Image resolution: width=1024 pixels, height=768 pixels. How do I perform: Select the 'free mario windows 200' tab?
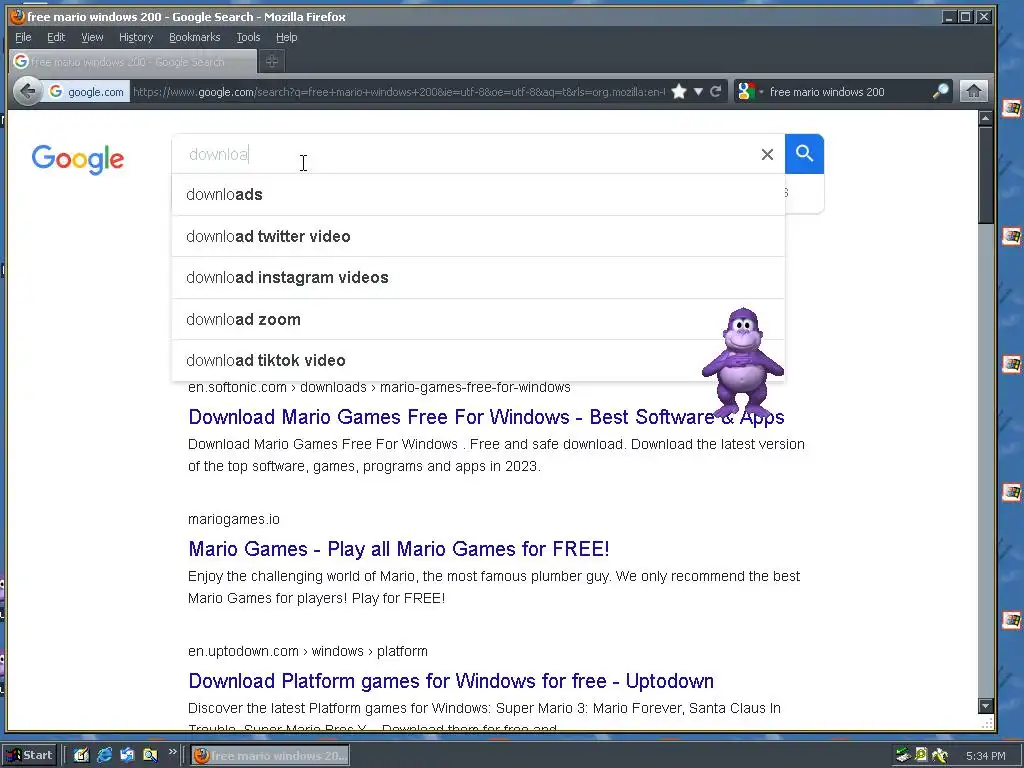coord(133,61)
